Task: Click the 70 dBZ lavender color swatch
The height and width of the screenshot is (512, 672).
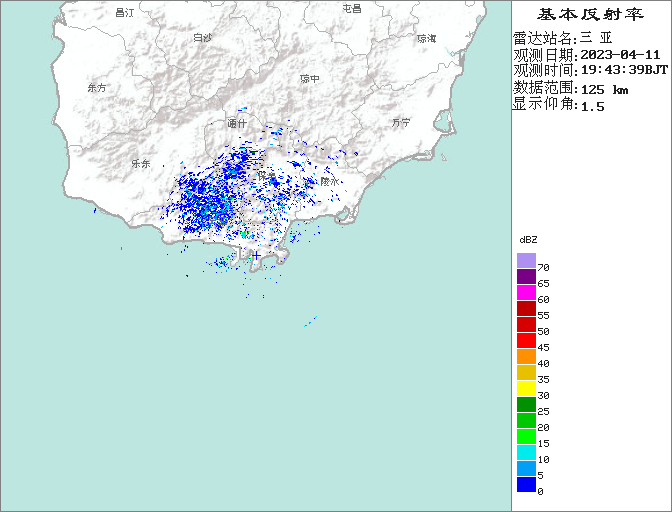Action: pyautogui.click(x=526, y=260)
